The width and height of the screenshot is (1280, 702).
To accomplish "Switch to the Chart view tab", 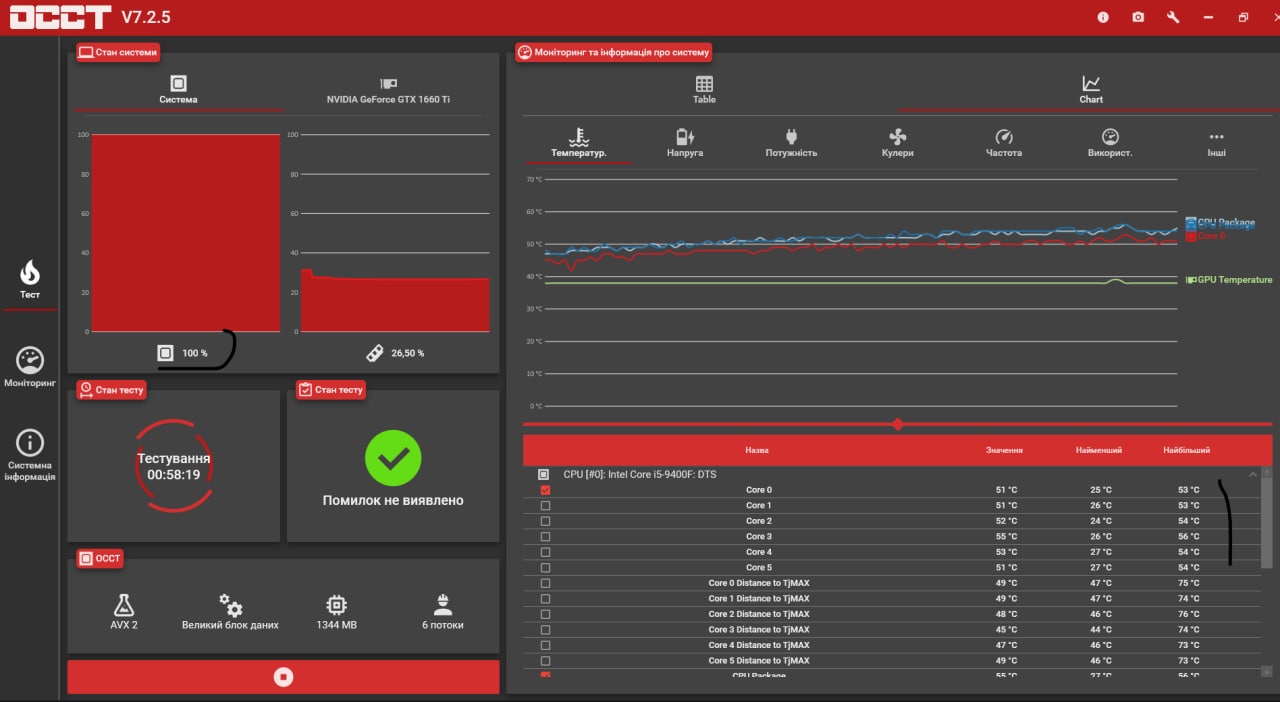I will pos(1091,90).
